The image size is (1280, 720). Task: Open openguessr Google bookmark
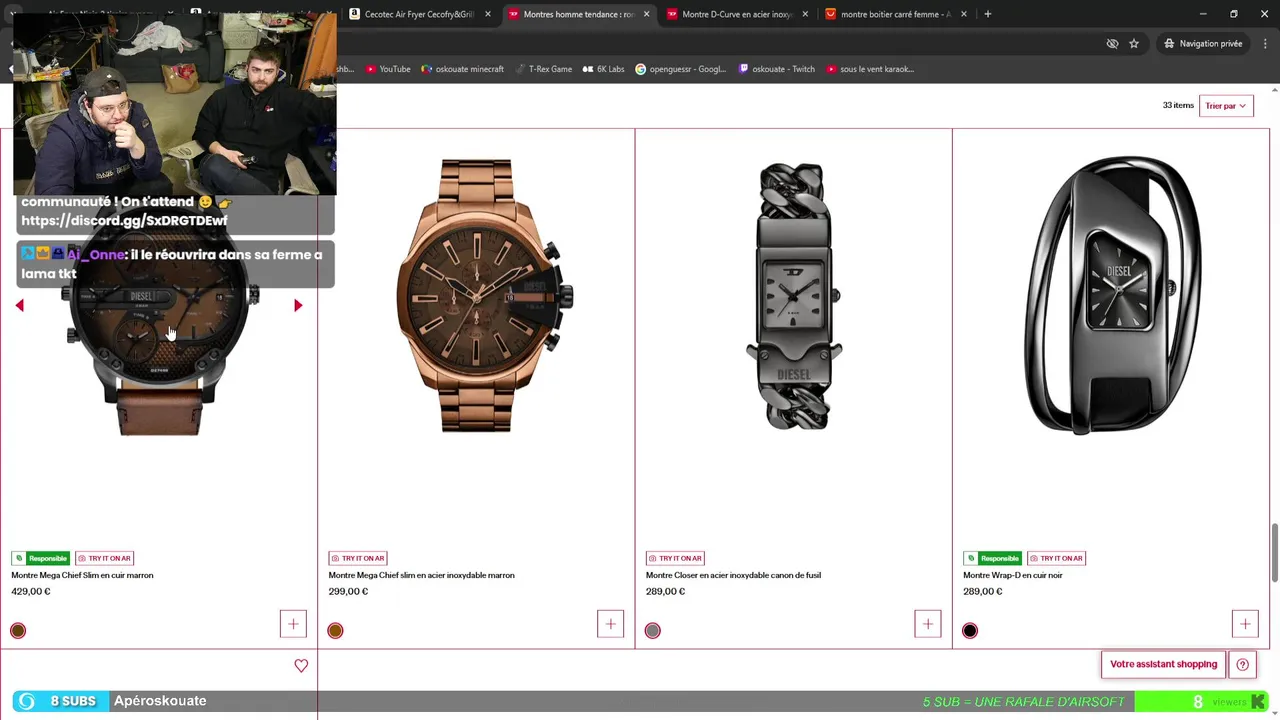(681, 69)
